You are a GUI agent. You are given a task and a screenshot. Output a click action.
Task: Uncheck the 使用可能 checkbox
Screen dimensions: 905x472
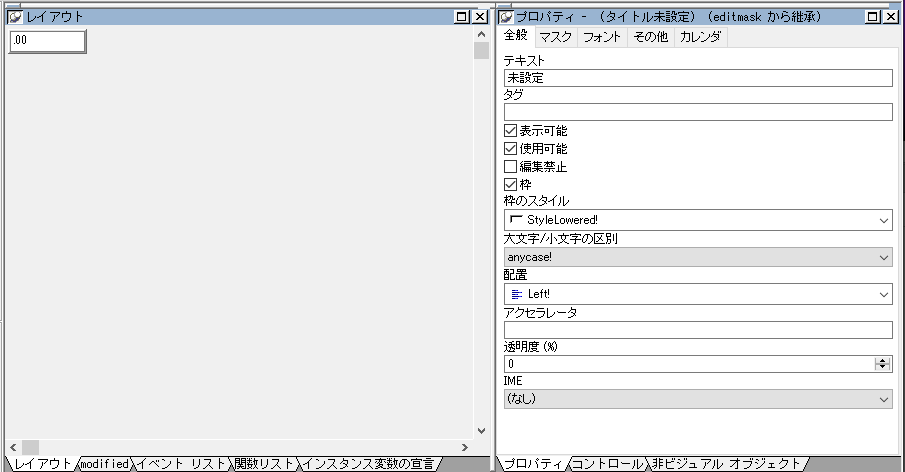[x=511, y=149]
